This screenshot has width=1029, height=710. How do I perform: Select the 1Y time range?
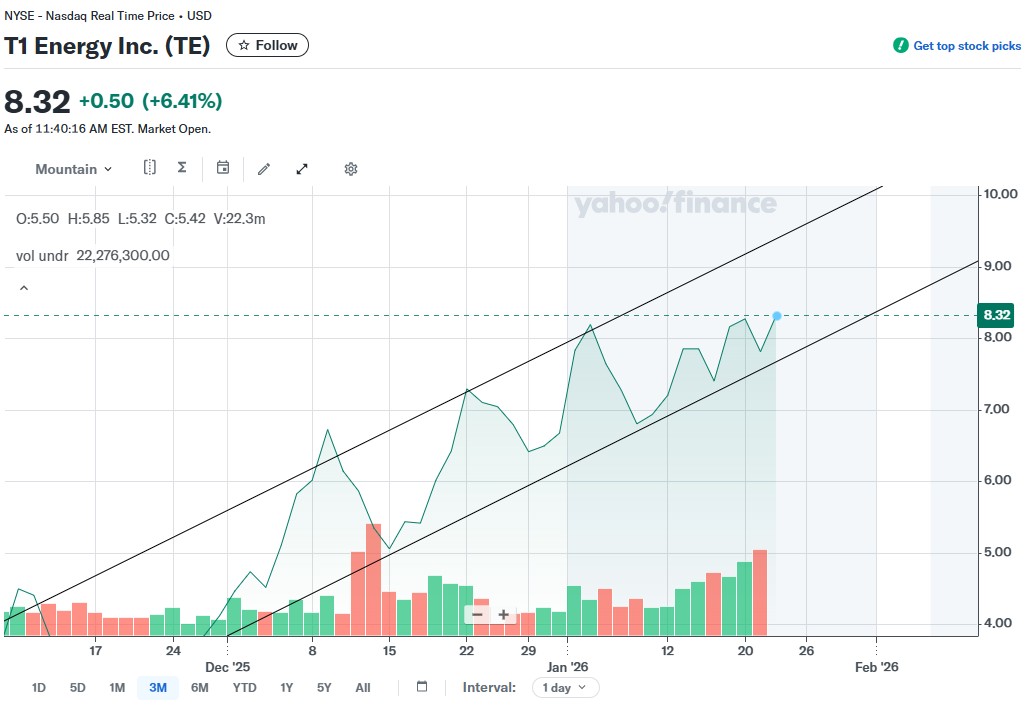287,687
